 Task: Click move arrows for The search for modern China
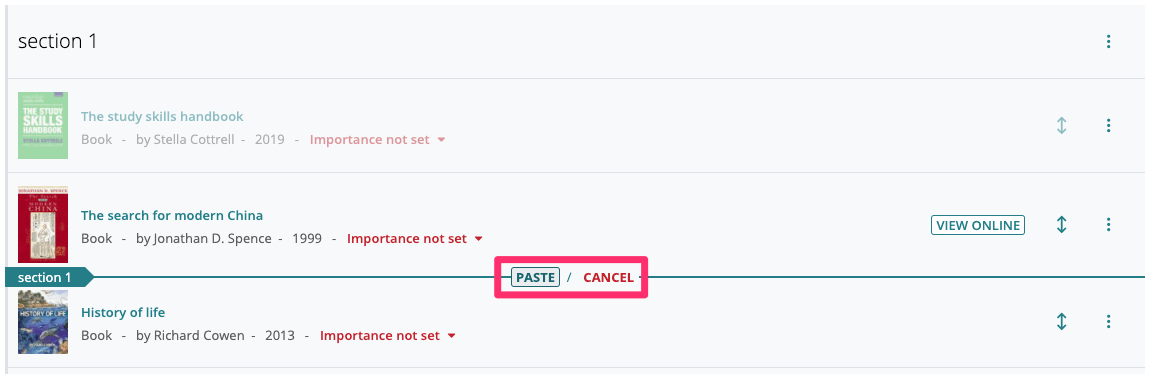[x=1061, y=224]
